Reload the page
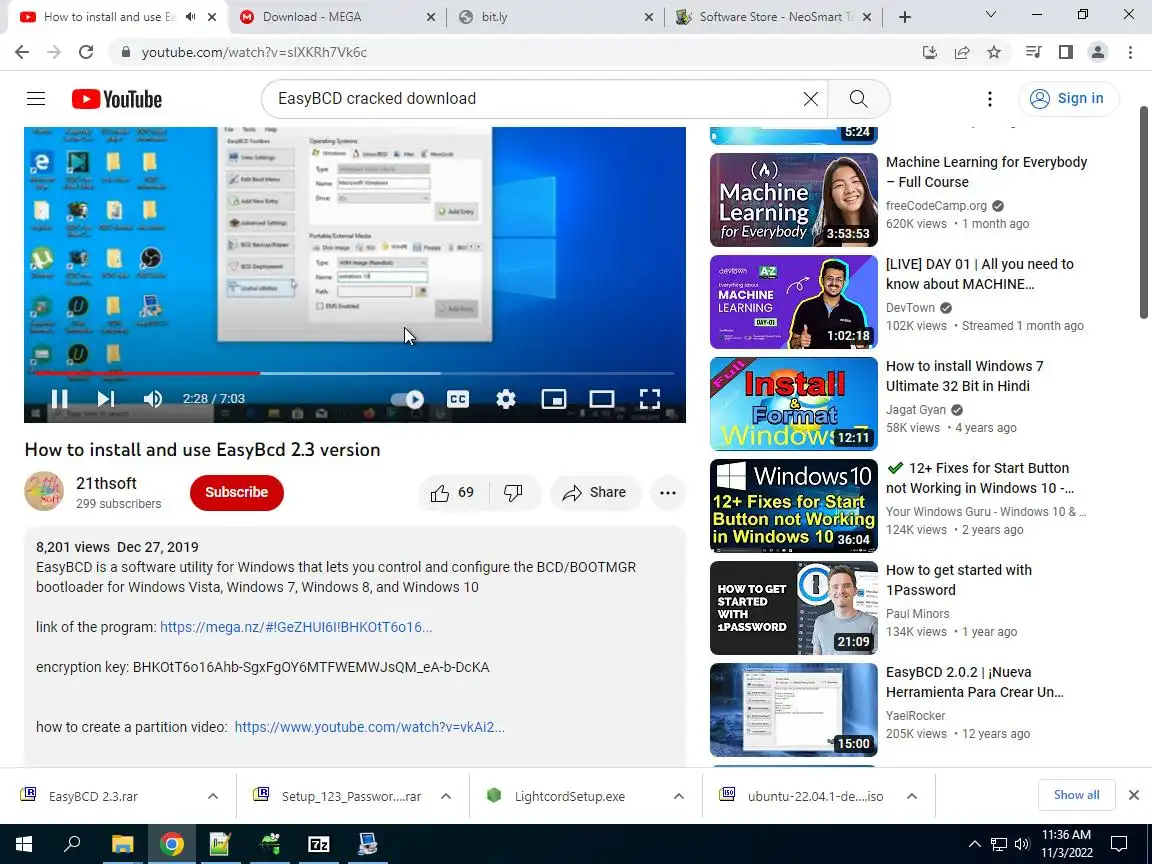Screen dimensions: 1152x864 (x=86, y=52)
